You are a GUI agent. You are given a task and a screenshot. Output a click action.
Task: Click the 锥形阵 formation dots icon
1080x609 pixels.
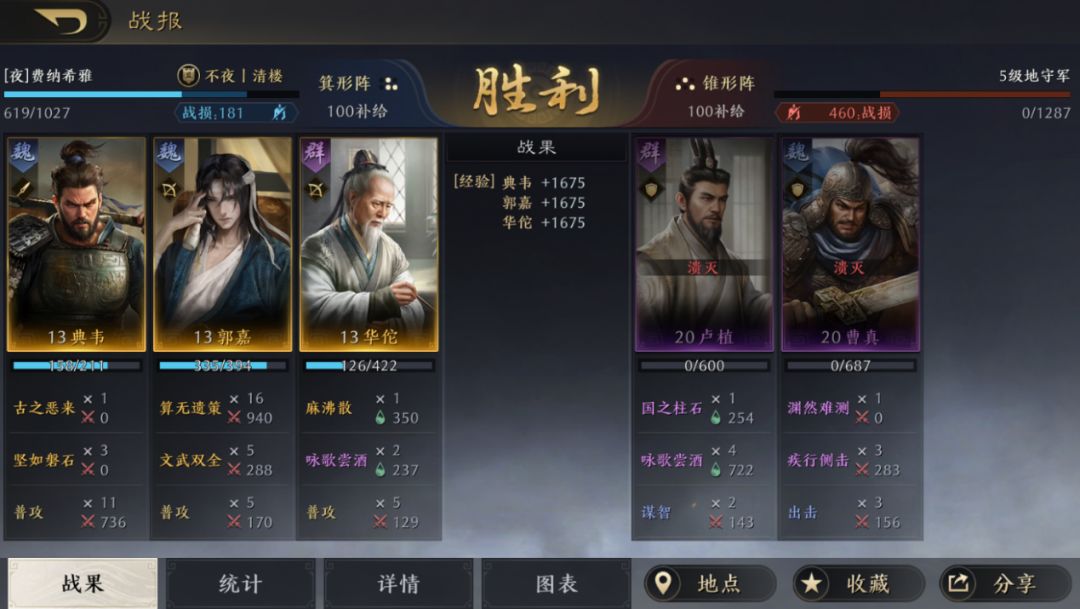[x=684, y=84]
